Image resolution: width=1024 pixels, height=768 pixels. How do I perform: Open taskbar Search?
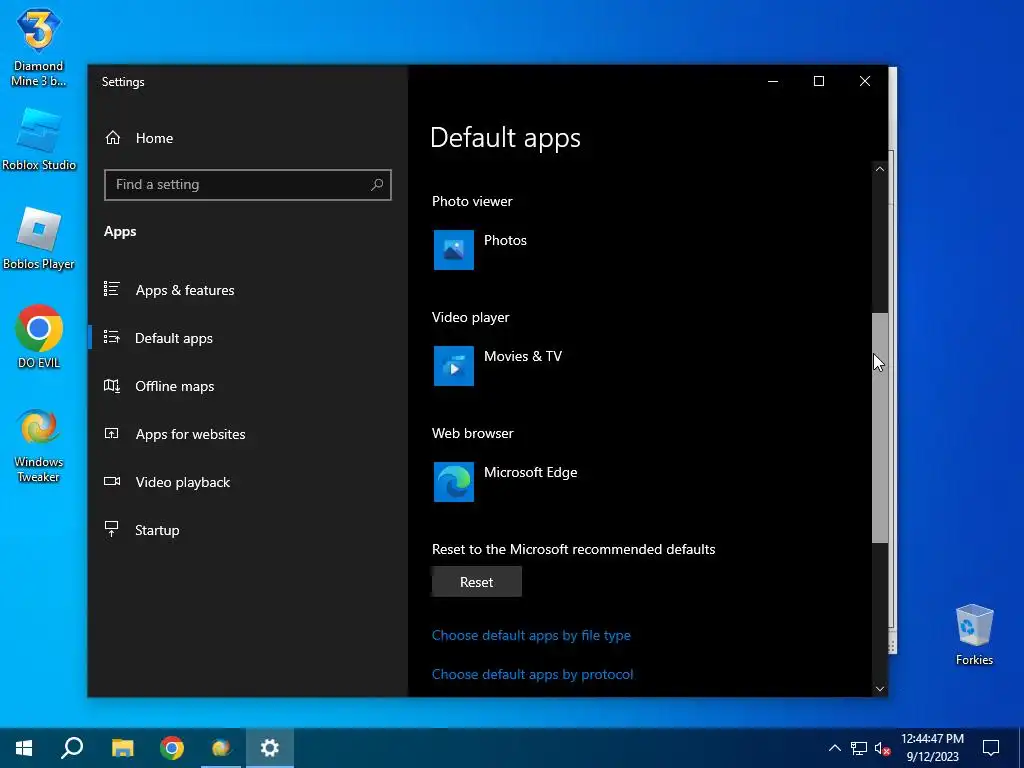coord(72,748)
